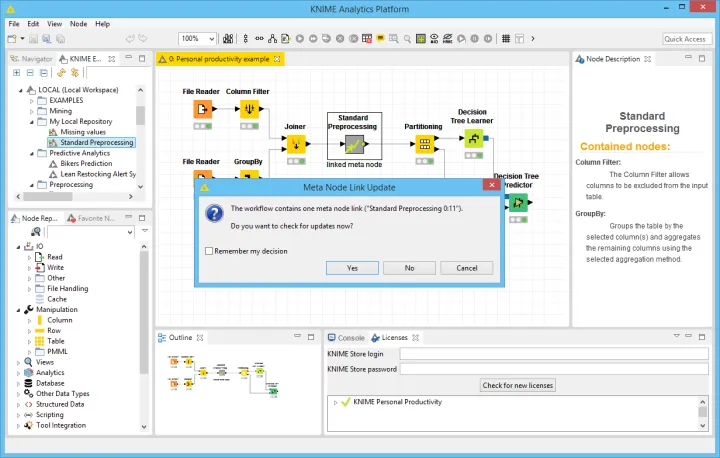Switch to the Console tab
Screen dimensions: 720x458
point(346,338)
